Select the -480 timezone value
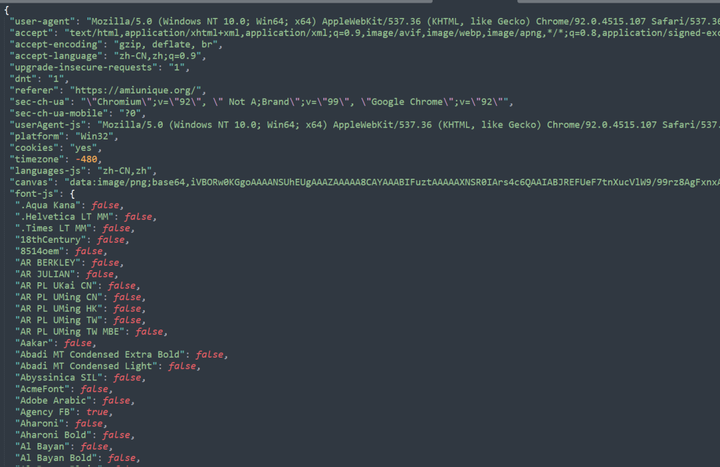Viewport: 720px width, 467px height. pyautogui.click(x=86, y=159)
